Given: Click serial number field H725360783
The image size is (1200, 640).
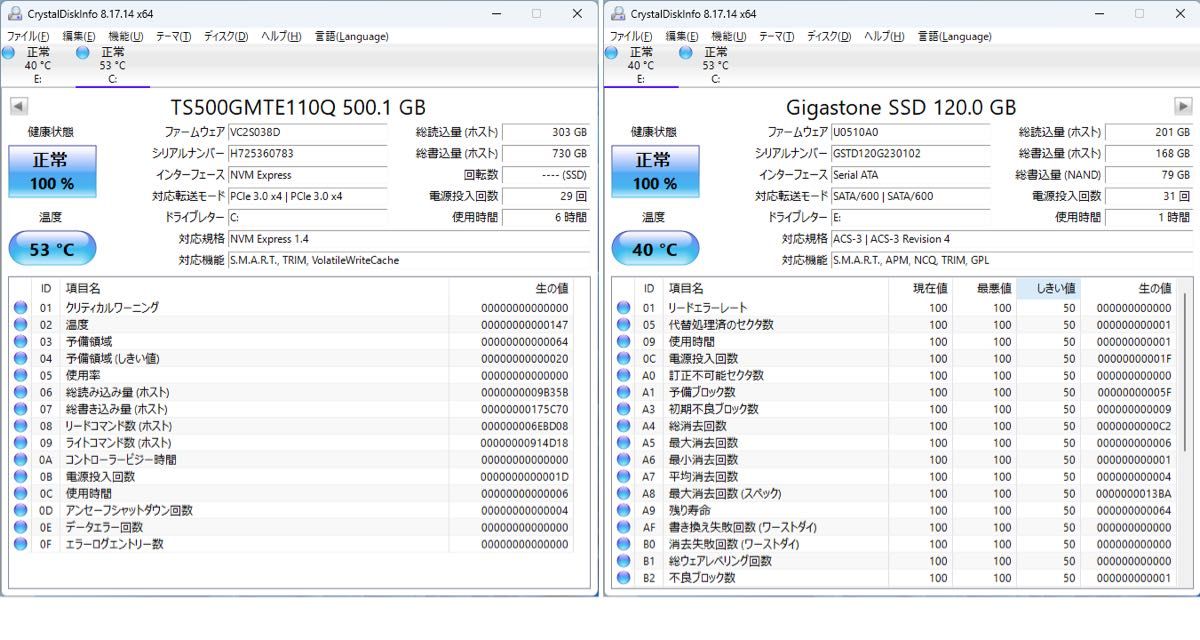Looking at the screenshot, I should point(307,153).
